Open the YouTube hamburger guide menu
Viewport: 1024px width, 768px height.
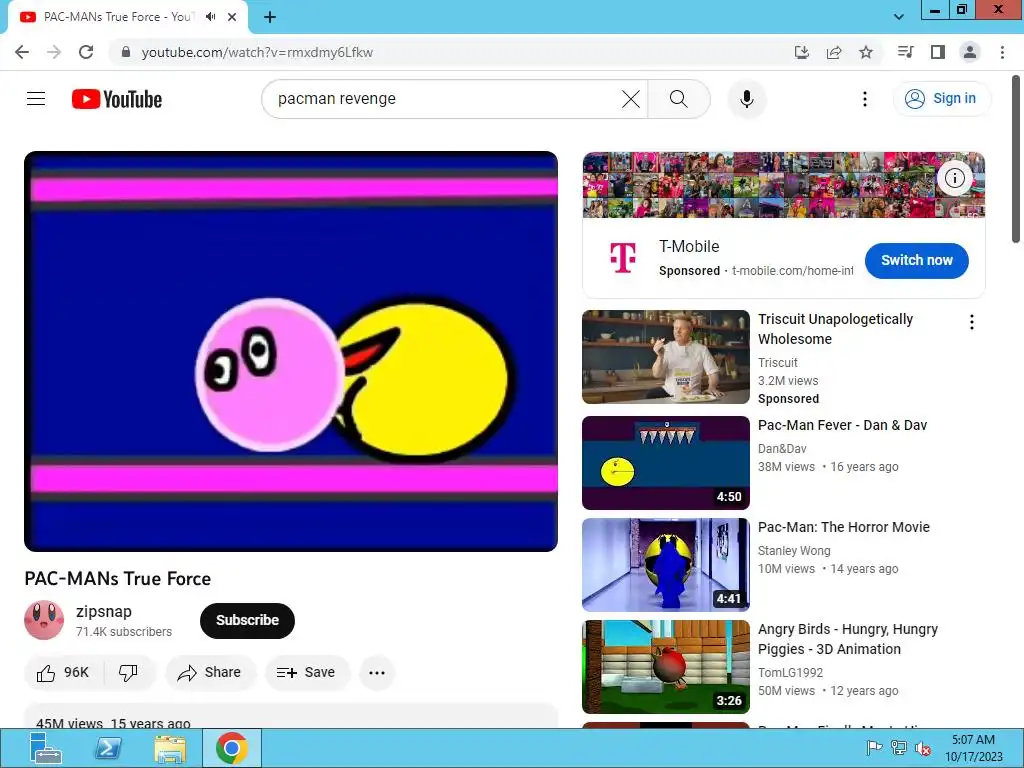36,99
